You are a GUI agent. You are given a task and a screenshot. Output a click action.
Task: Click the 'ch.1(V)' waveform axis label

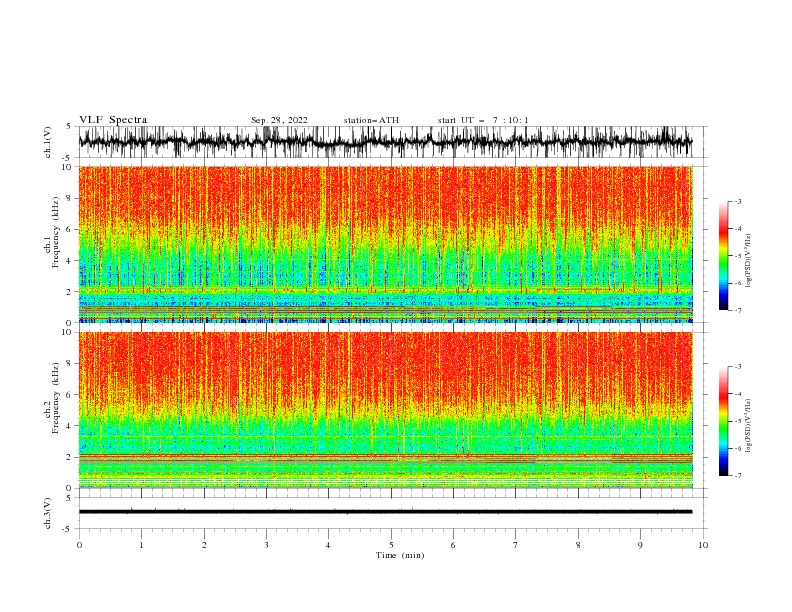[x=48, y=142]
